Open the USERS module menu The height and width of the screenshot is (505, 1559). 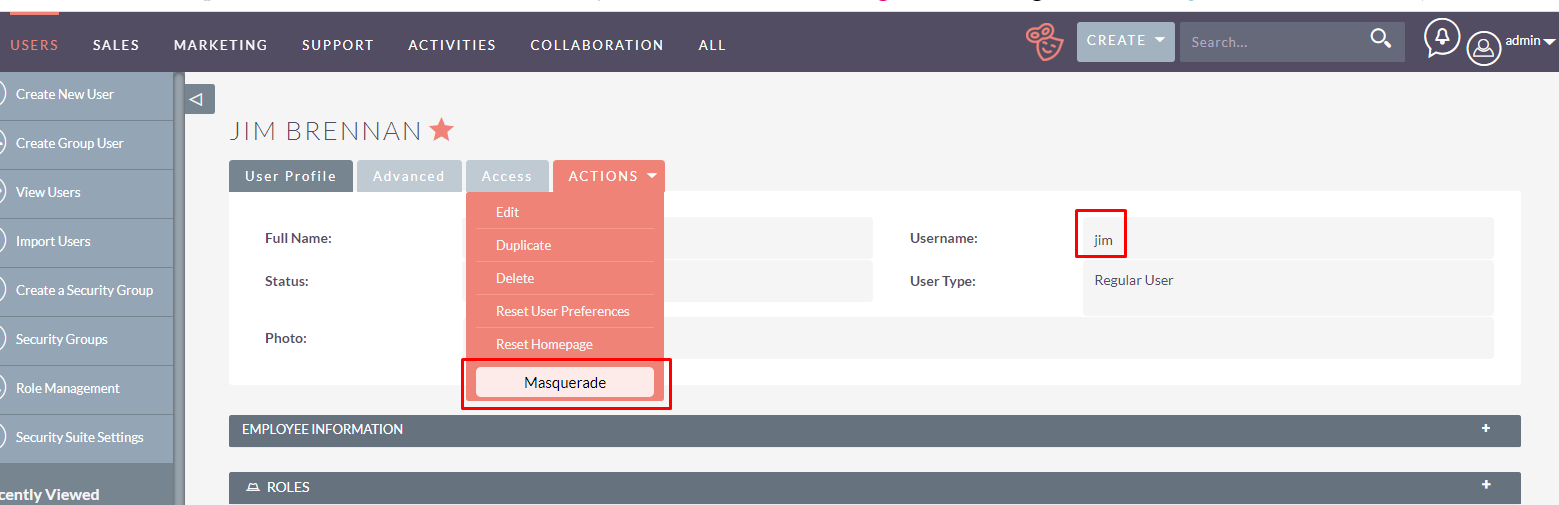tap(34, 45)
